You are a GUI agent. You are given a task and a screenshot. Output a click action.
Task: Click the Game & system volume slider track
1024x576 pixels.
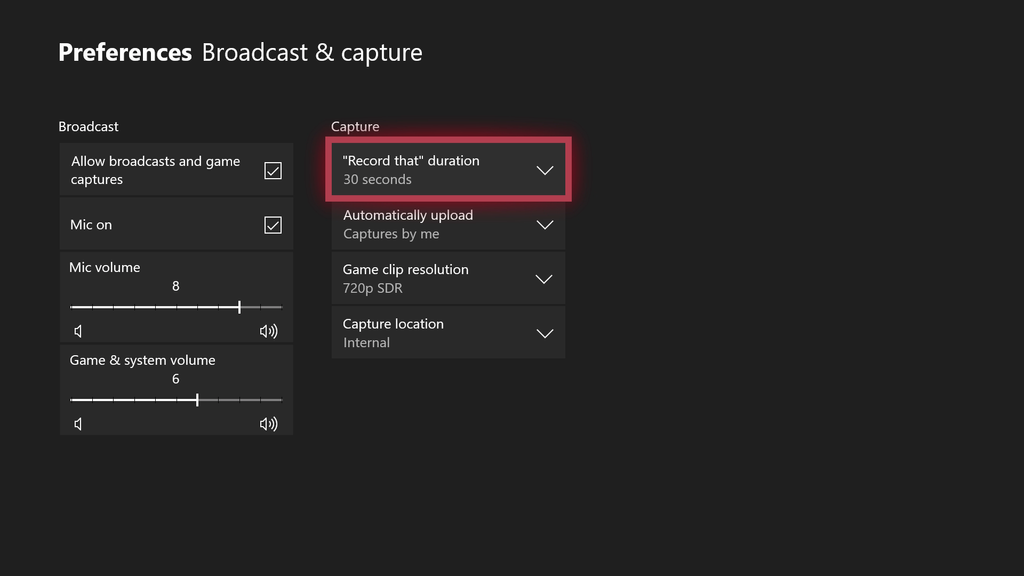175,399
